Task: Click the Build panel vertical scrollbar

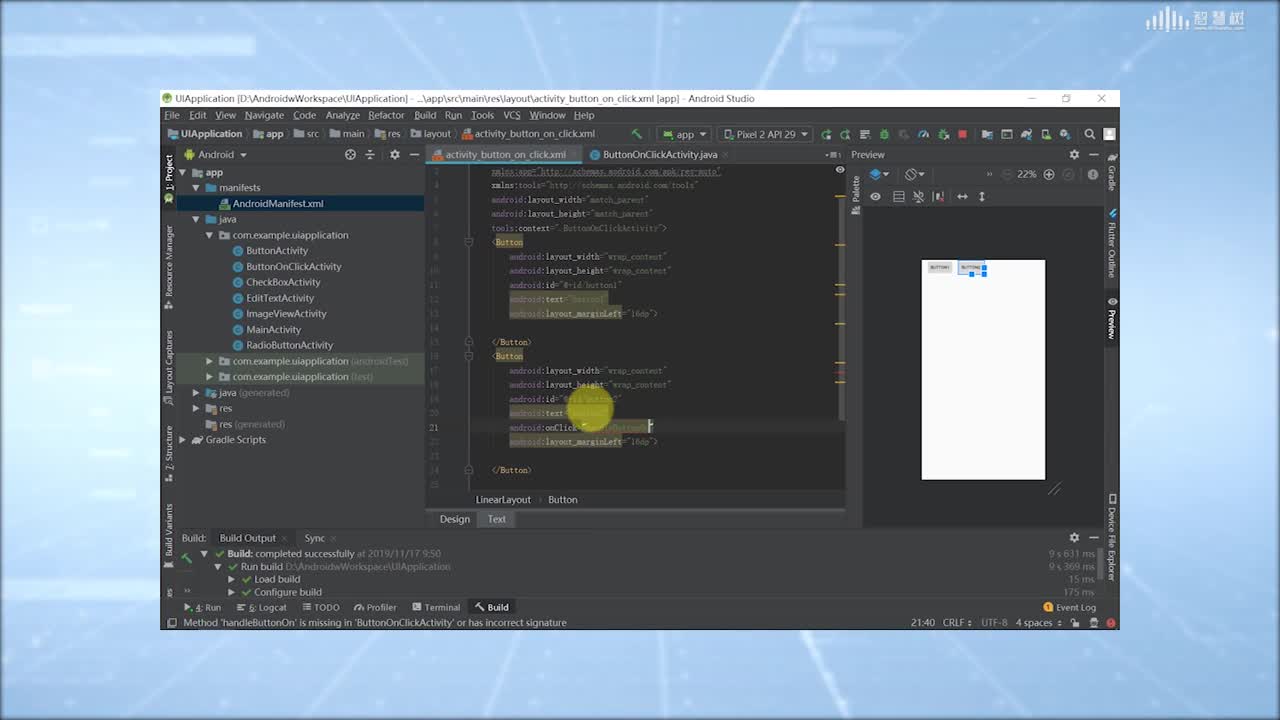Action: [1102, 565]
